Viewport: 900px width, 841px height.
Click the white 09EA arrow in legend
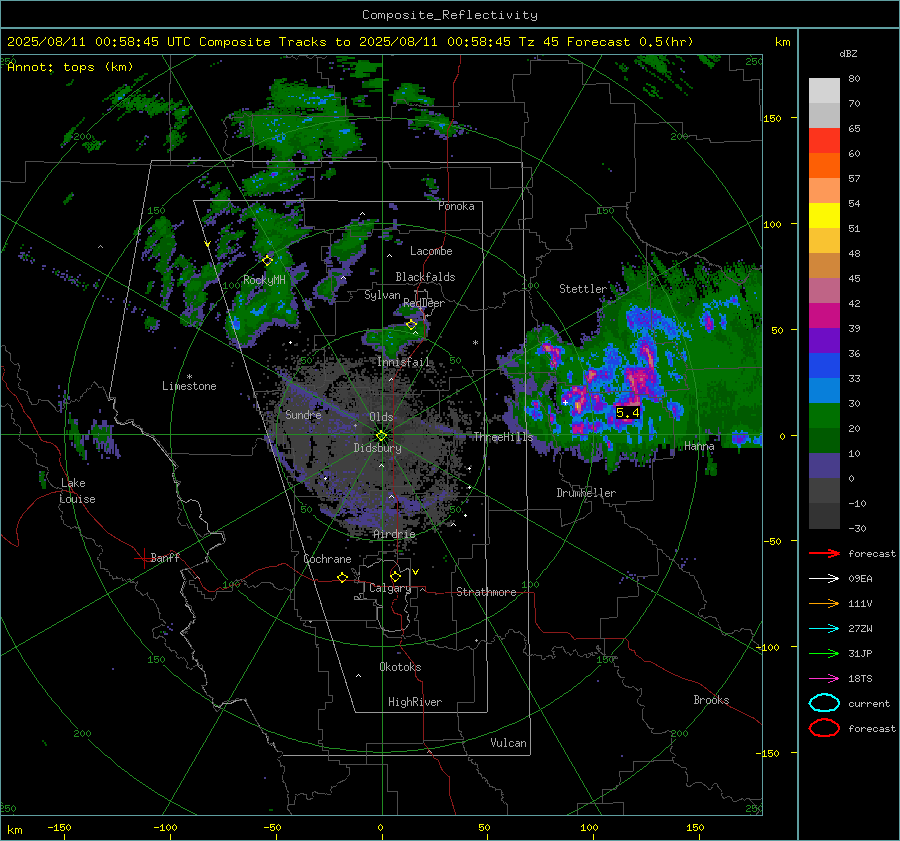click(x=824, y=579)
